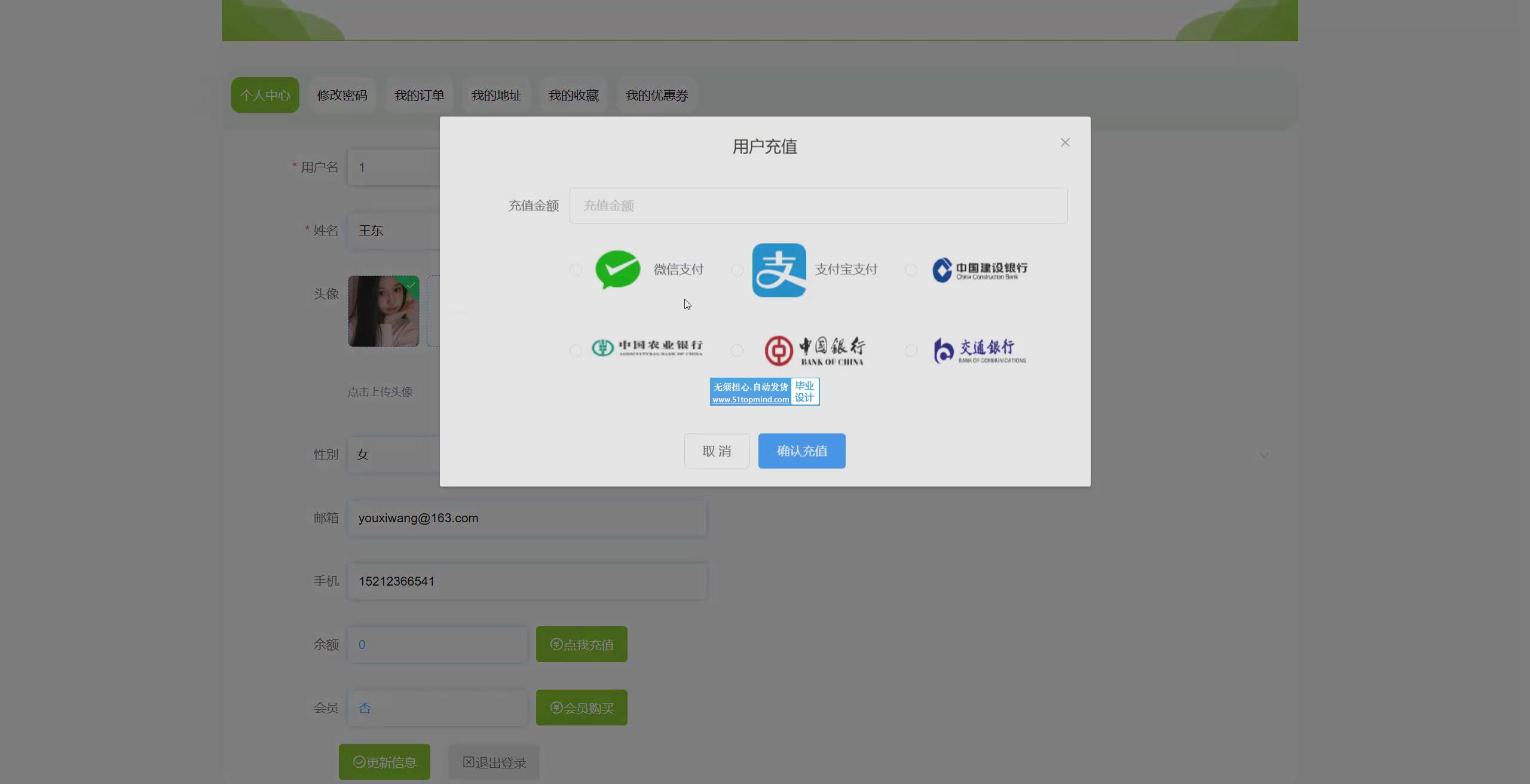Click the WeChat Pay green logo
Viewport: 1530px width, 784px height.
[618, 269]
